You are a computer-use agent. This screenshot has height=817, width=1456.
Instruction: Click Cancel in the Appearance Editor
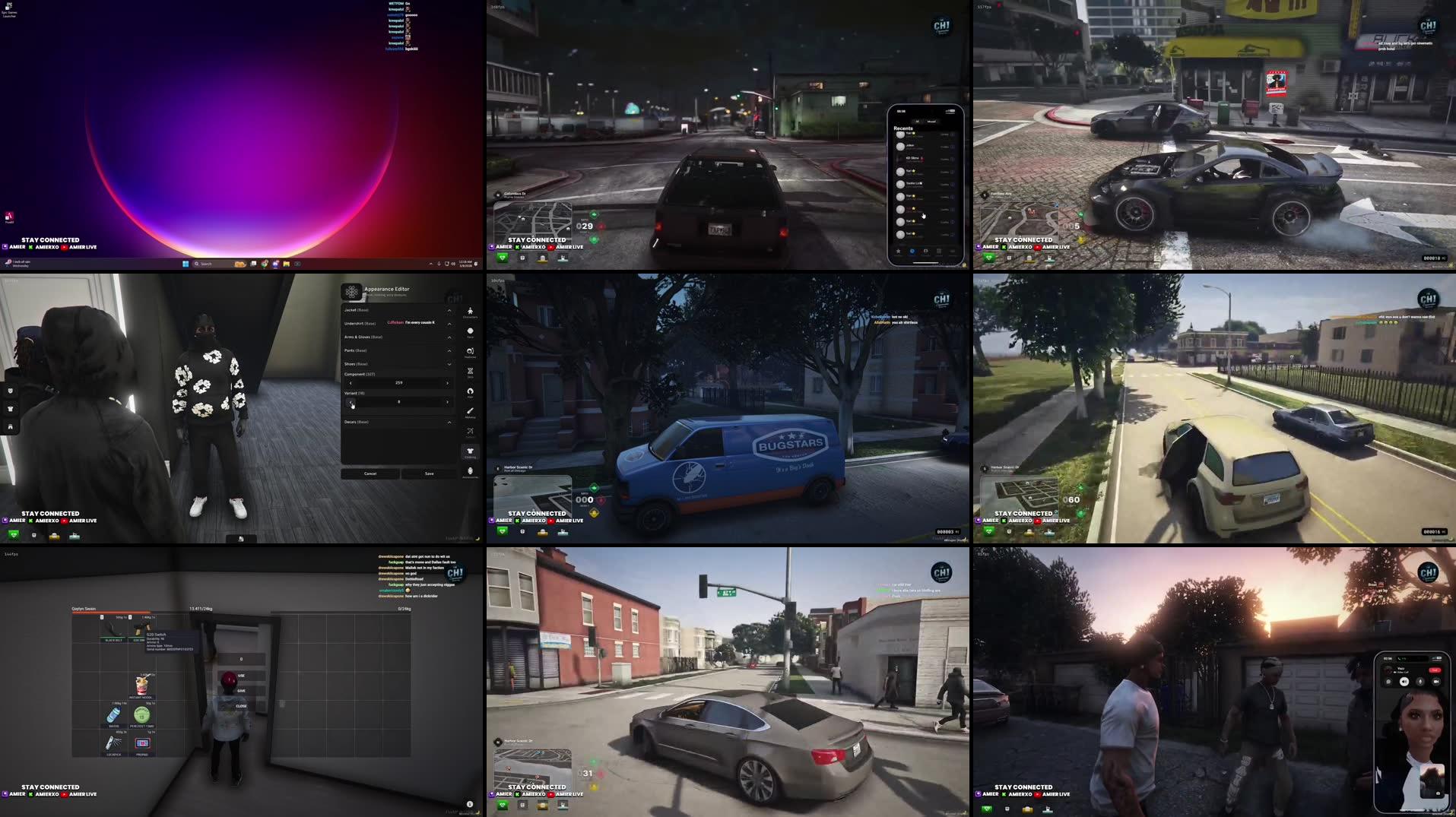click(x=370, y=473)
